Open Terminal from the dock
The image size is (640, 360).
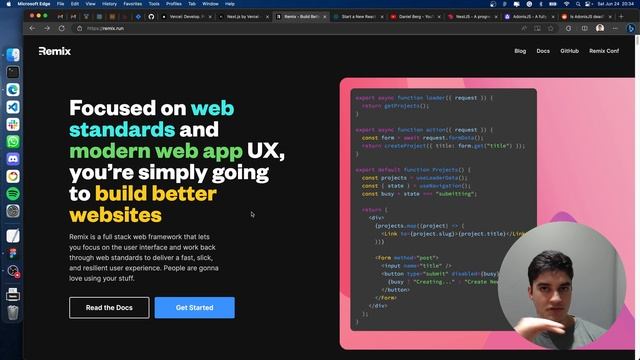tap(13, 72)
